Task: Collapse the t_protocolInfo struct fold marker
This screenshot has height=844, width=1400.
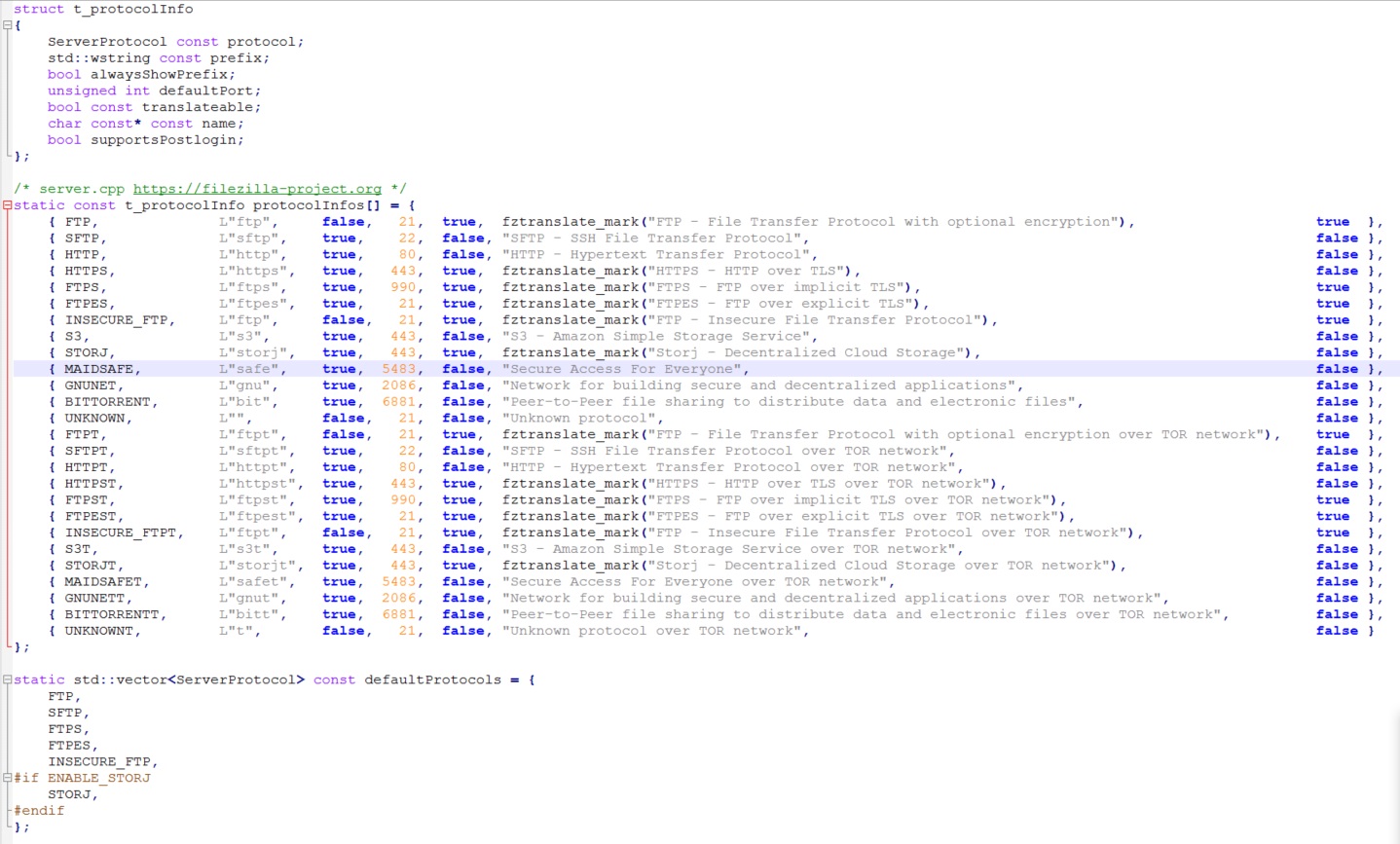Action: tap(7, 25)
